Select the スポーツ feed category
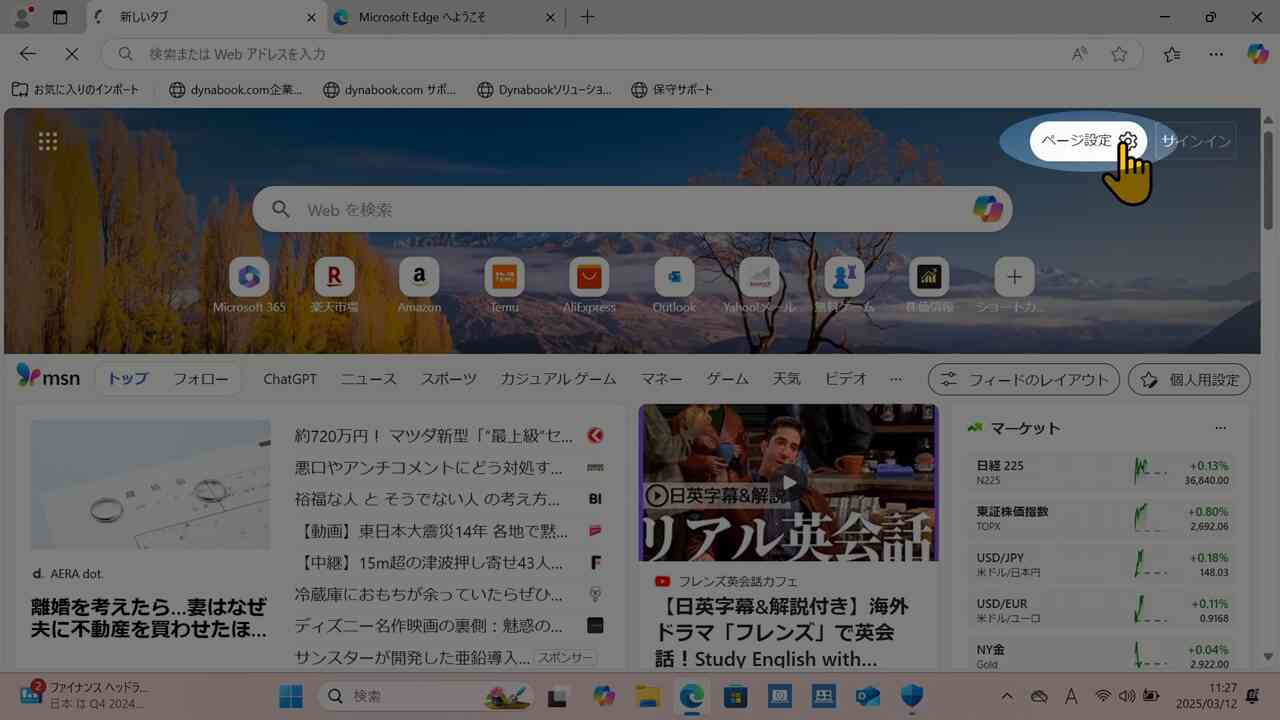The image size is (1280, 720). (447, 379)
